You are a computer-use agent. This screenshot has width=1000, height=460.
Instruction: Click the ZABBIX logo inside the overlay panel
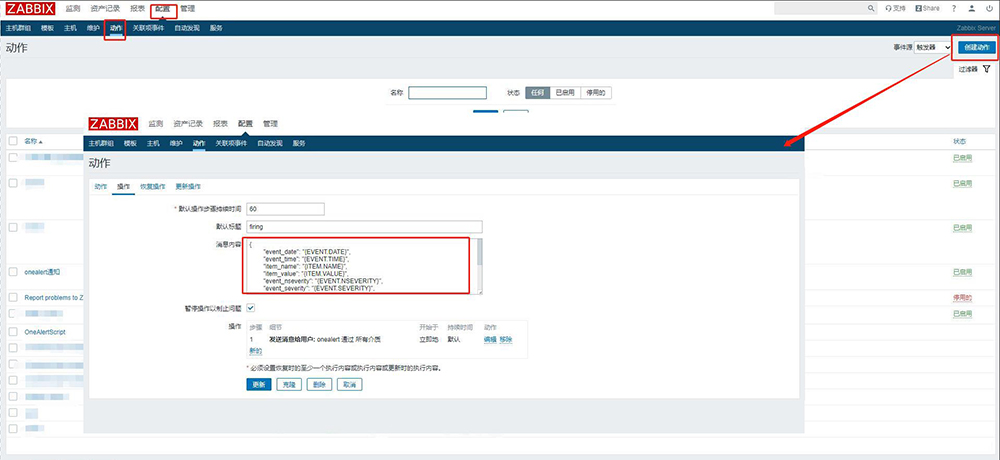coord(113,124)
